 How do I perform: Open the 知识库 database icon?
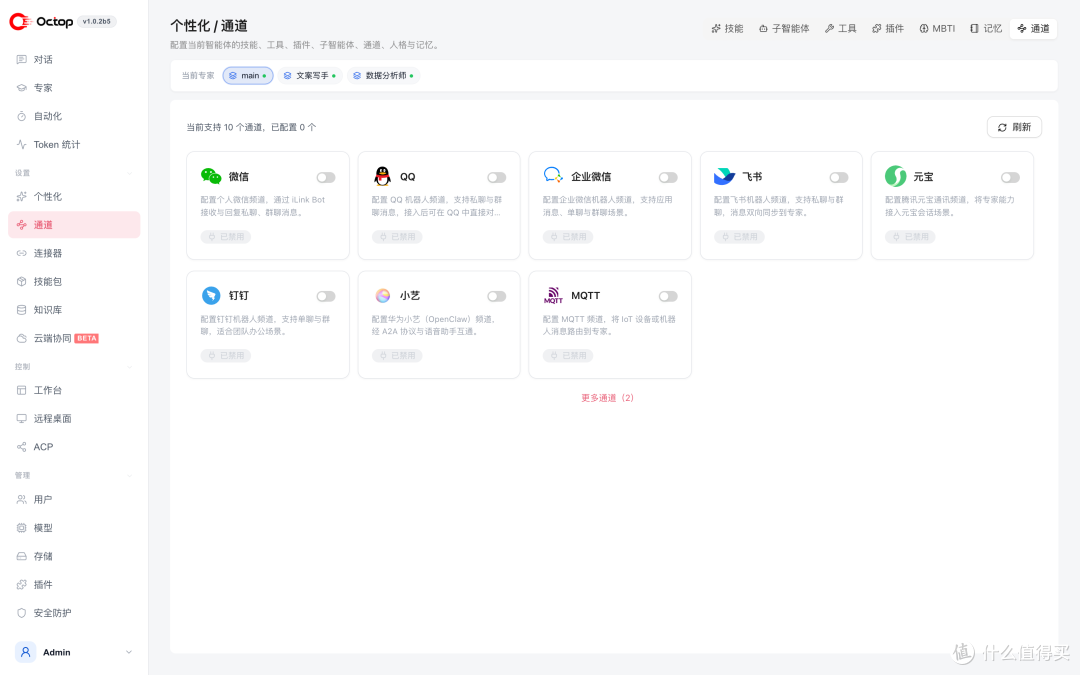(x=21, y=310)
